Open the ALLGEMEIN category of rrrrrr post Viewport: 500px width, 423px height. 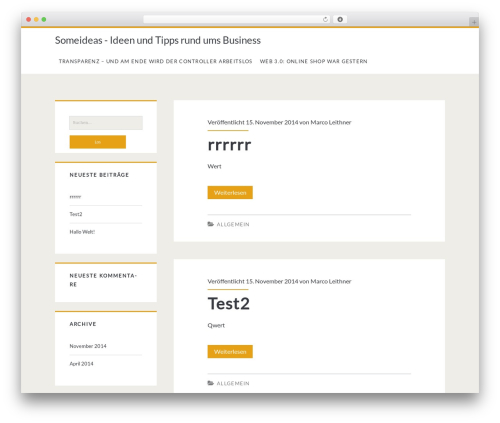(x=233, y=224)
